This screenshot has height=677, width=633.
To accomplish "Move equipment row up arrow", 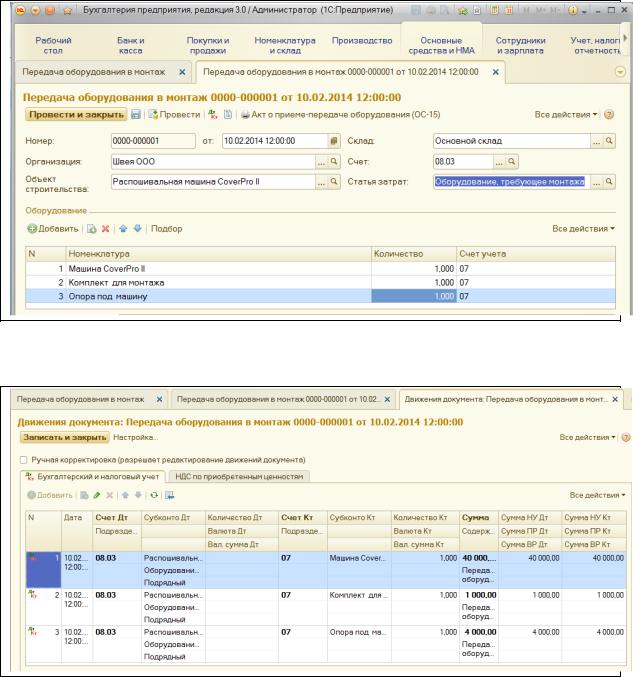I will pos(123,229).
